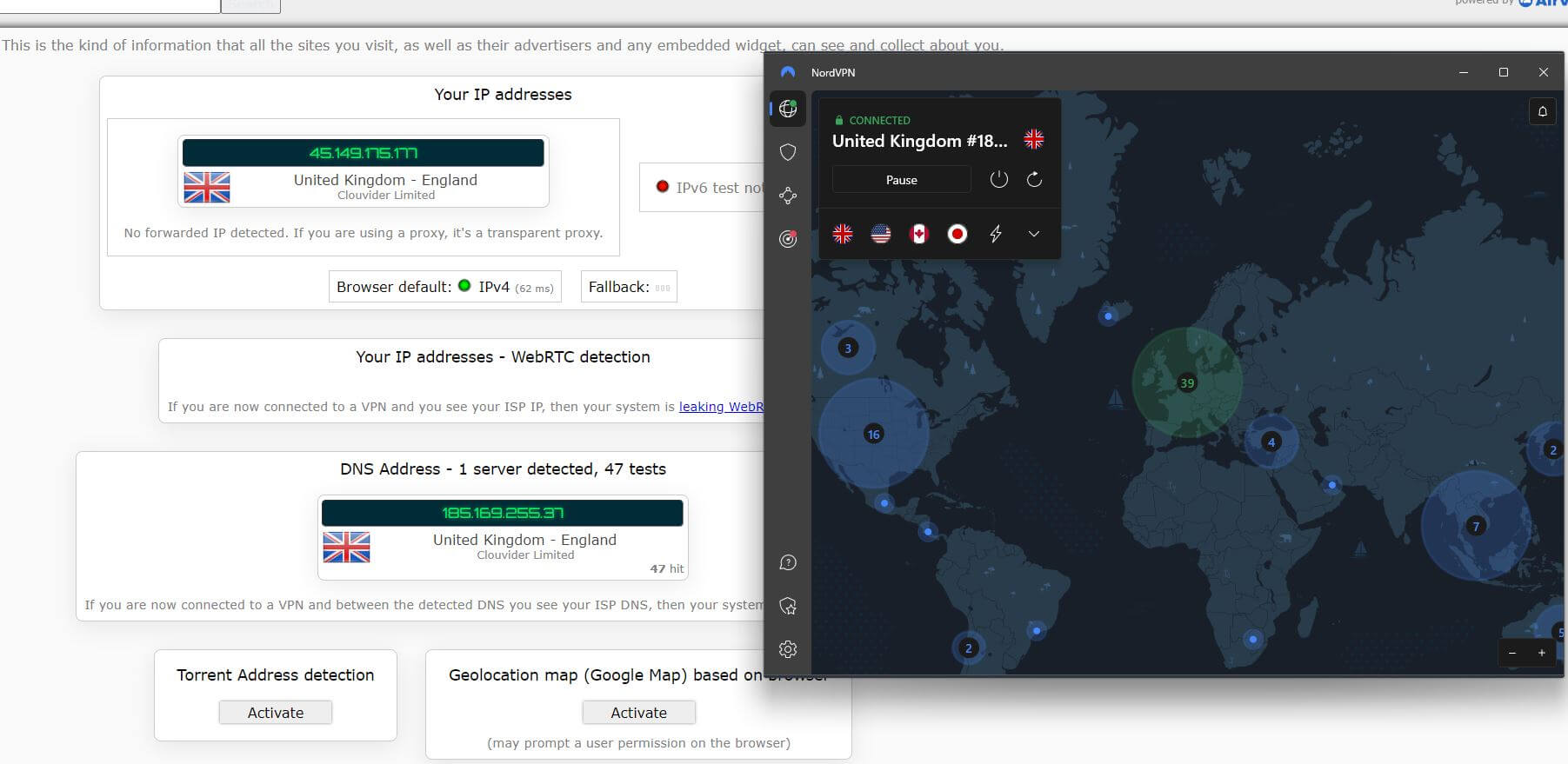Select the North America cluster marked 16
Viewport: 1568px width, 764px height.
pyautogui.click(x=874, y=434)
